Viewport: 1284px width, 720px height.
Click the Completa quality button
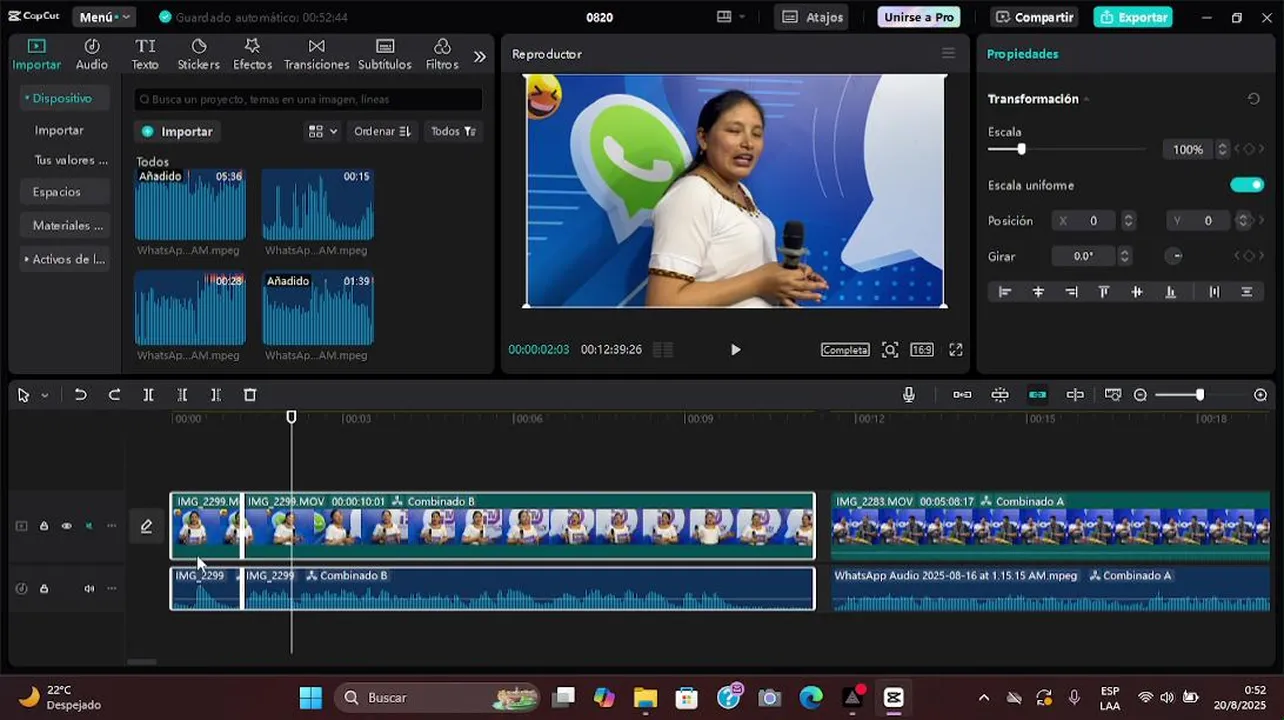click(845, 350)
